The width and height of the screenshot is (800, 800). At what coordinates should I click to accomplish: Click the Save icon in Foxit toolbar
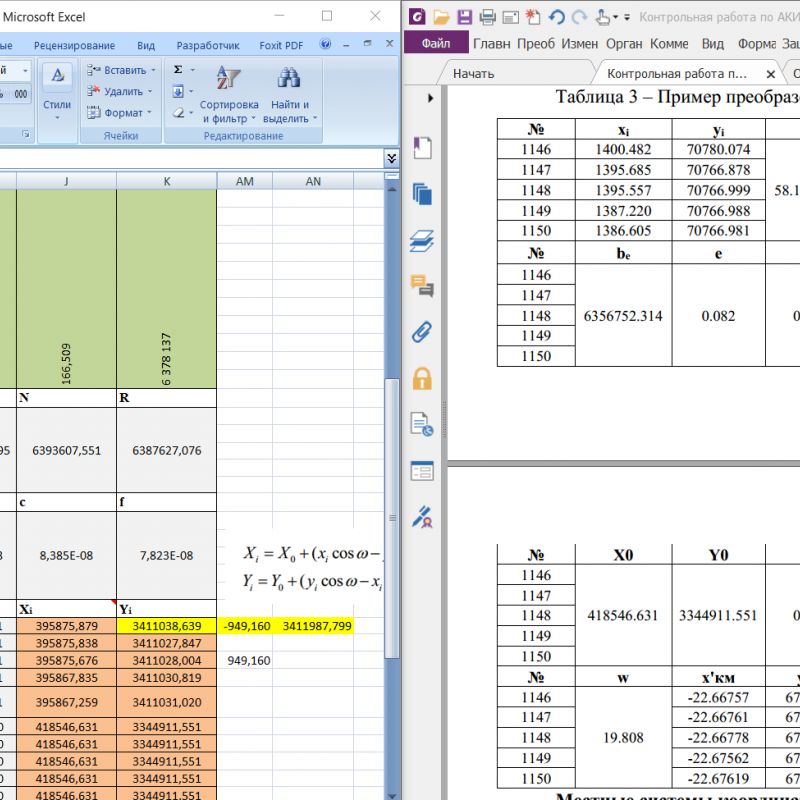point(465,17)
